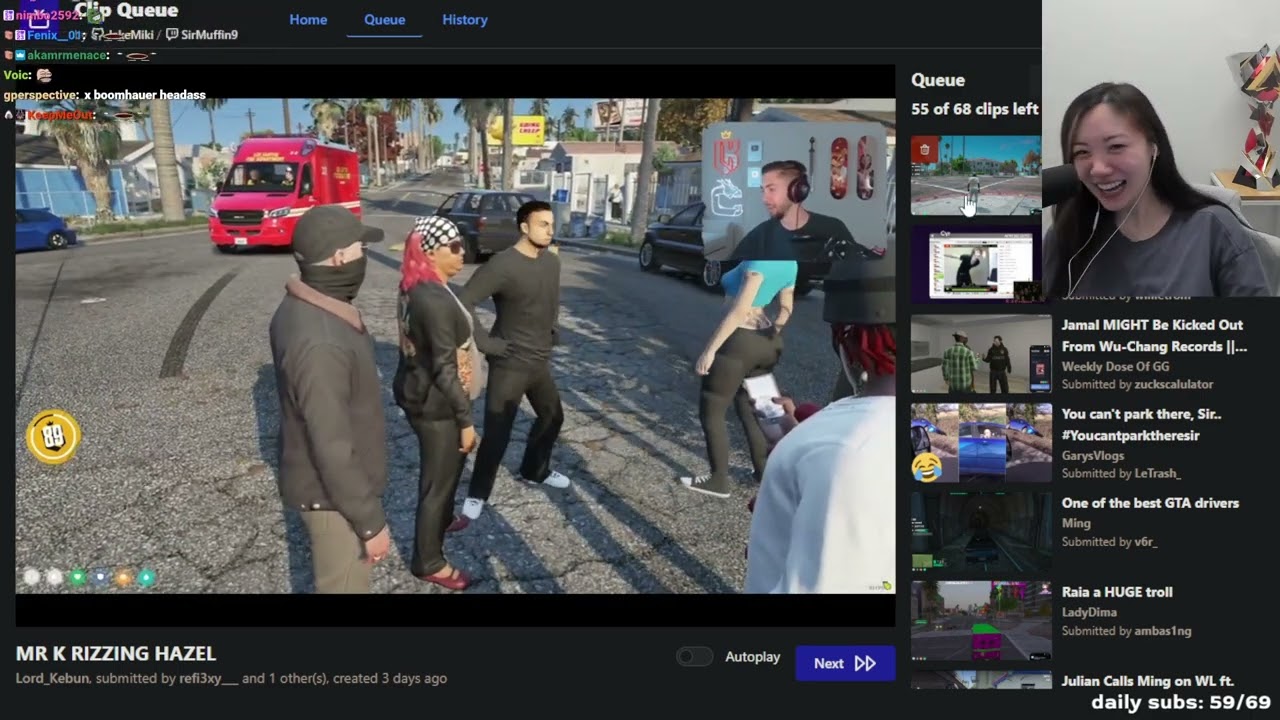Open the 'You can't park there' thumbnail
This screenshot has height=720, width=1280.
(981, 443)
